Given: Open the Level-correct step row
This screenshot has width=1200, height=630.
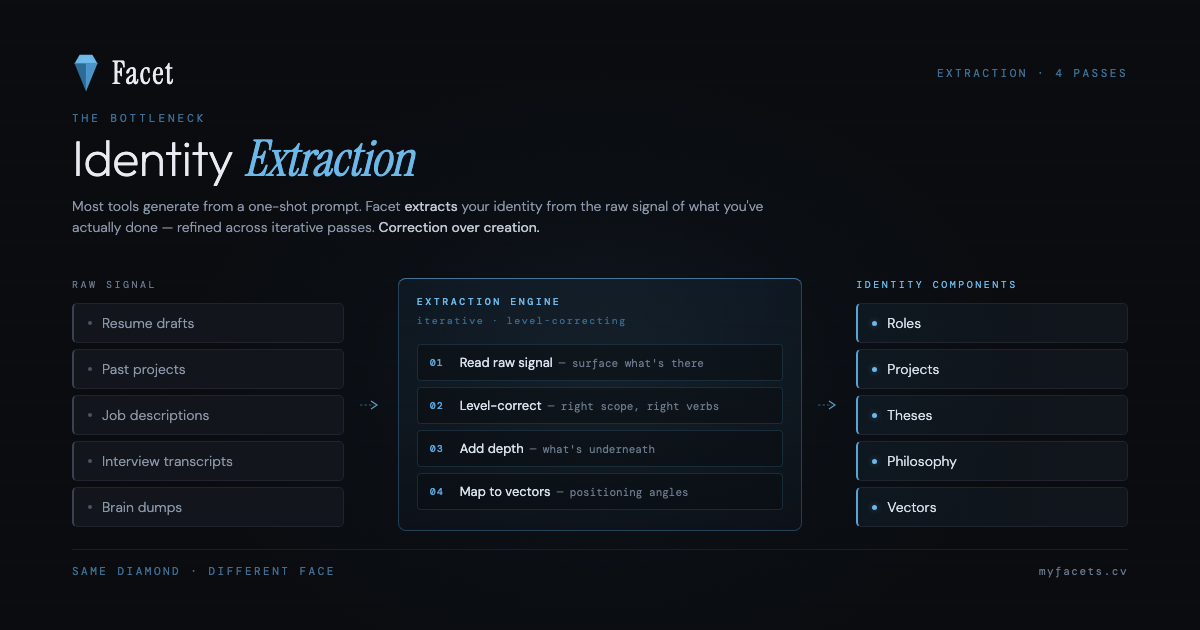Looking at the screenshot, I should (600, 406).
